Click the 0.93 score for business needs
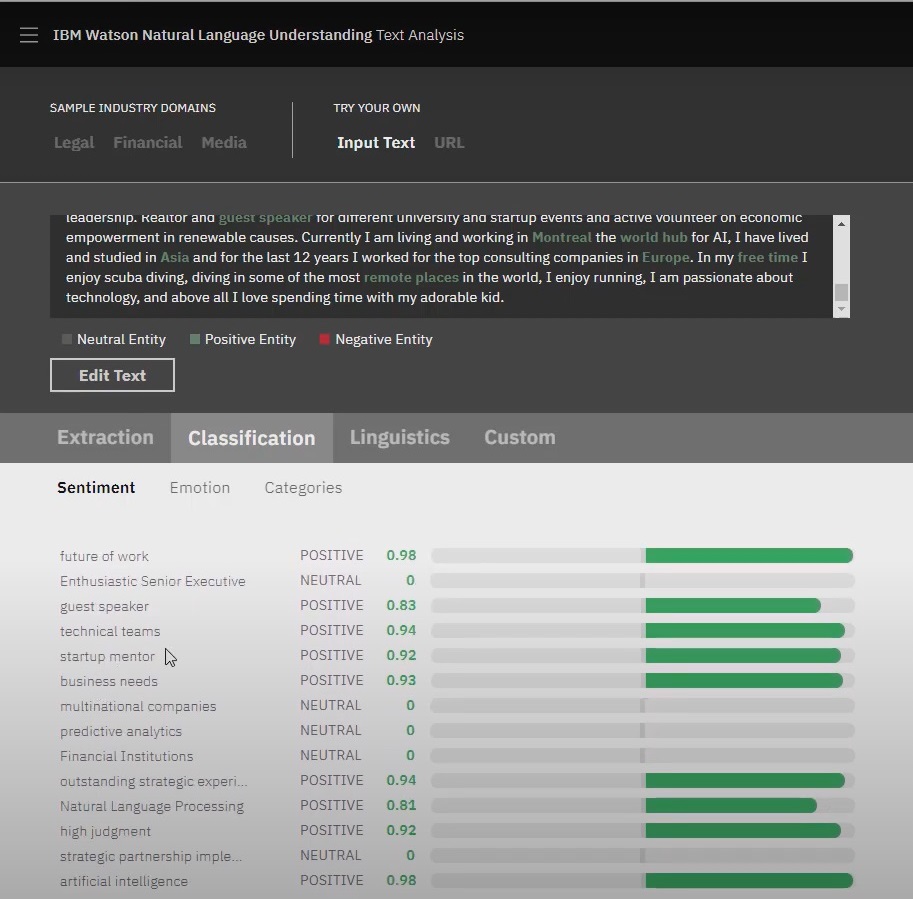 click(401, 680)
